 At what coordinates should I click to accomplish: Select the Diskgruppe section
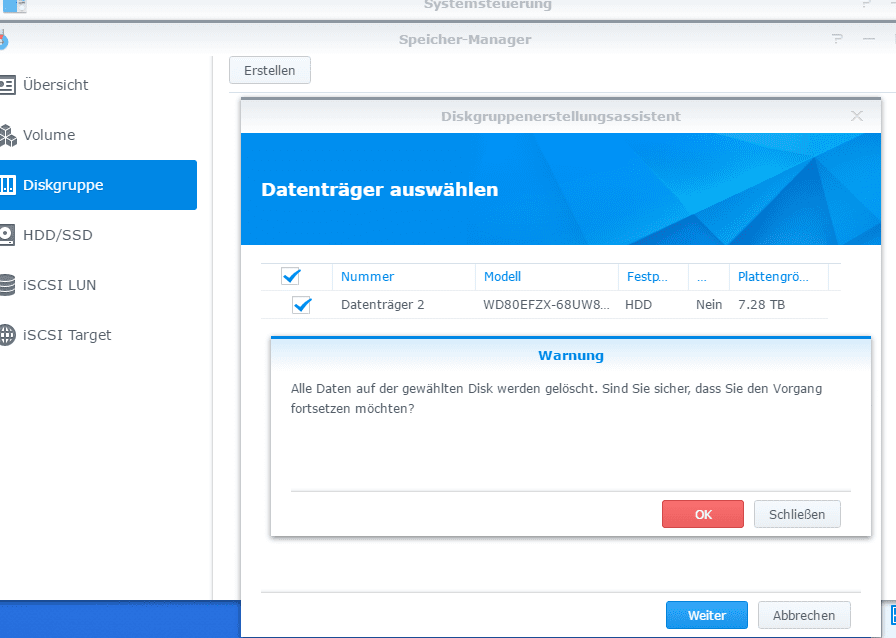(98, 185)
